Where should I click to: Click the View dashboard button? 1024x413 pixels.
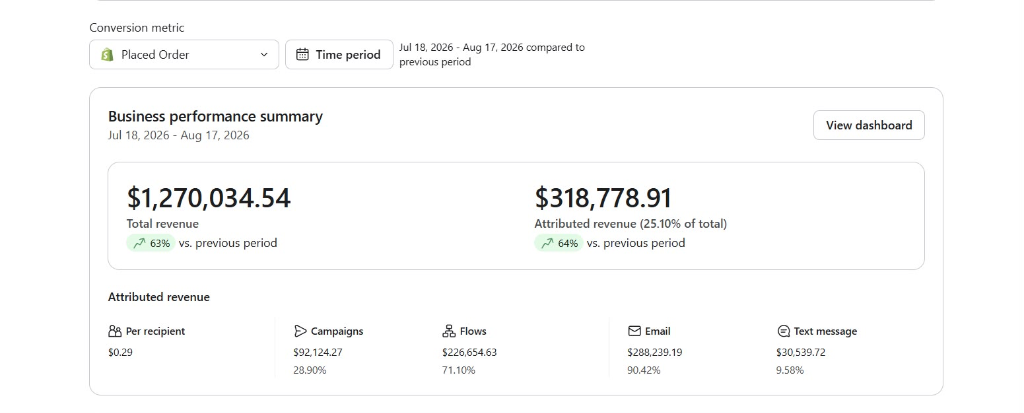click(x=869, y=125)
